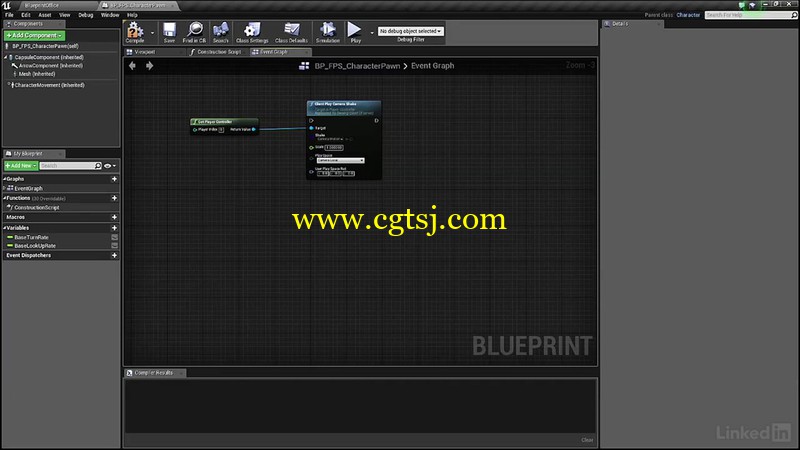
Task: Open the Add New dropdown
Action: click(x=21, y=166)
